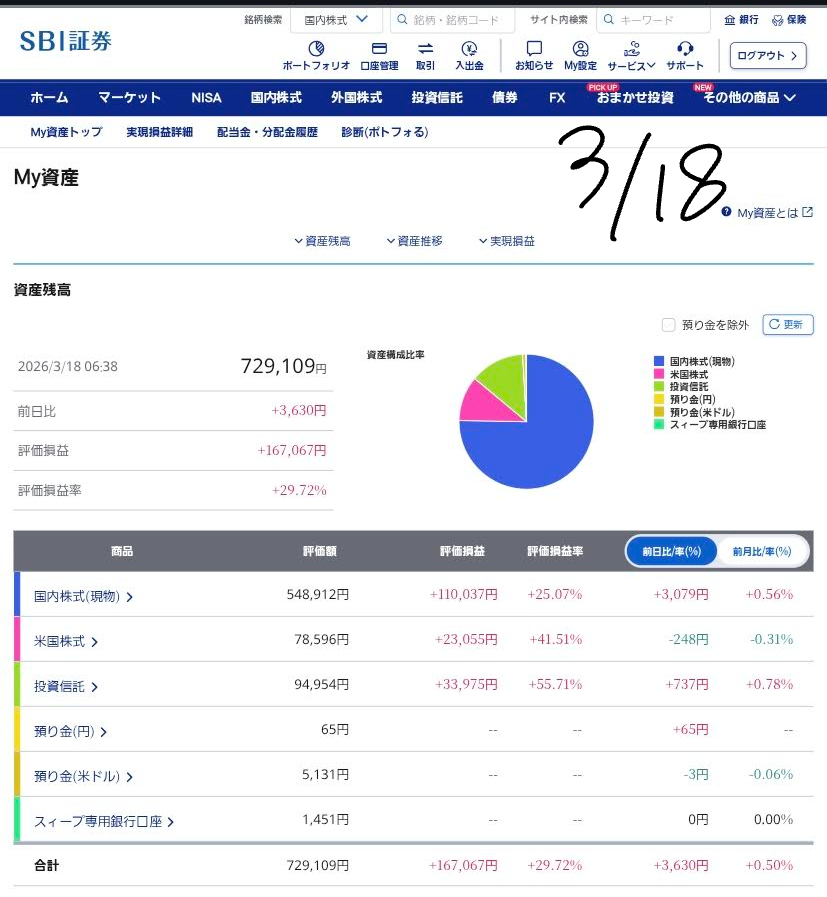Expand the その他の商品 menu

[x=749, y=98]
